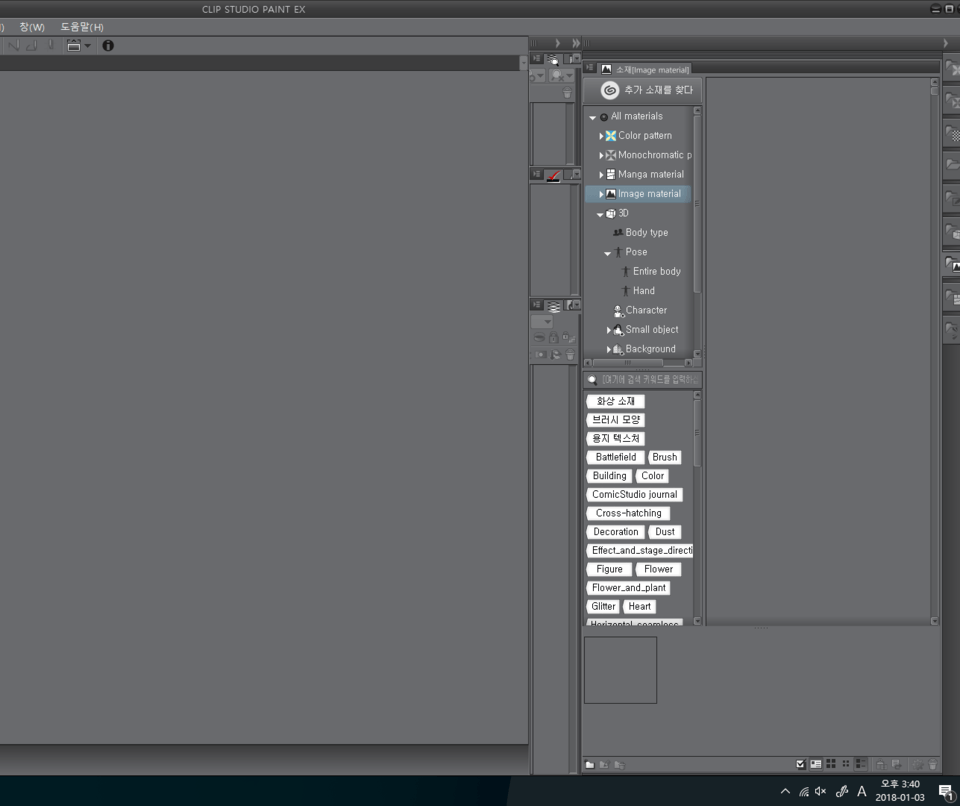Switch to detail list view icon
The image size is (960, 806).
(860, 764)
